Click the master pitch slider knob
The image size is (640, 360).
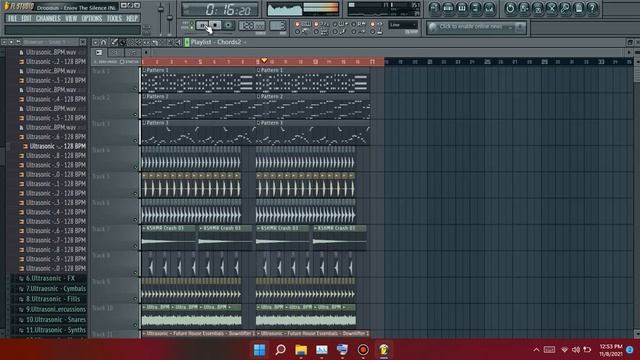[170, 17]
